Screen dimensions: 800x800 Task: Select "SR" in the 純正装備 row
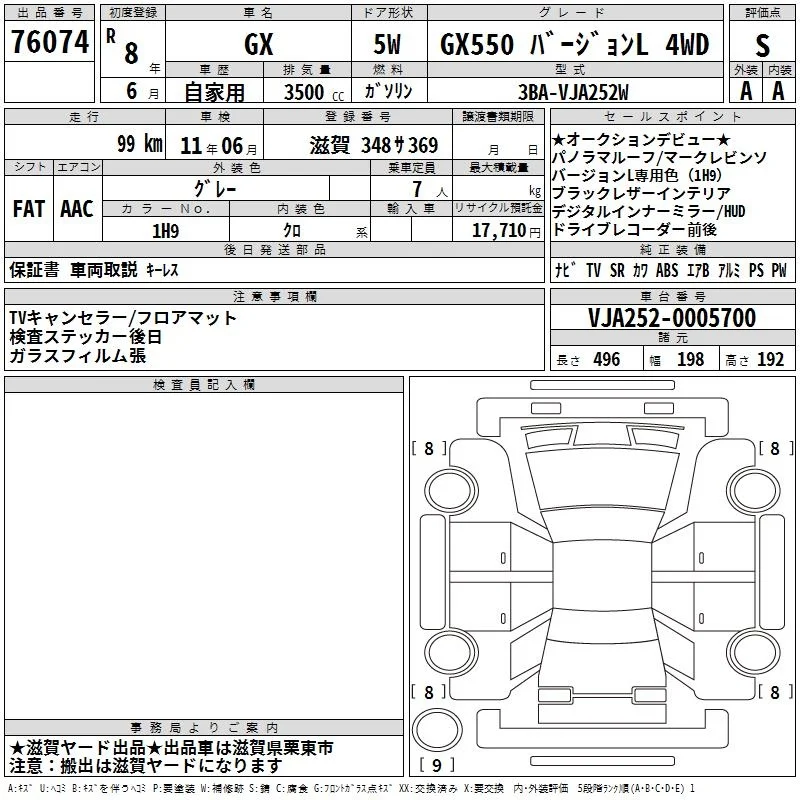coord(617,270)
